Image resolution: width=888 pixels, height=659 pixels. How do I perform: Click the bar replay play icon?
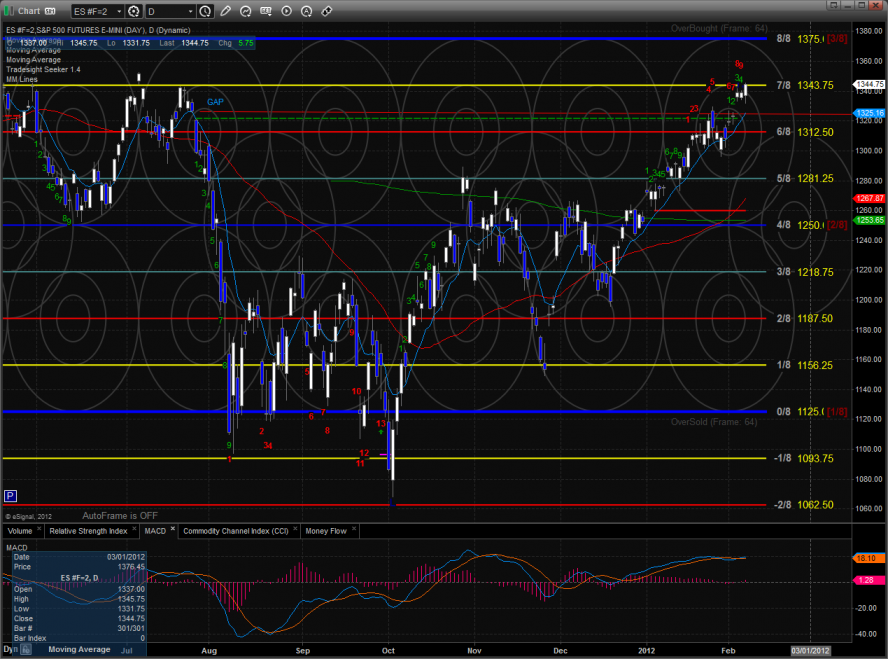(287, 11)
